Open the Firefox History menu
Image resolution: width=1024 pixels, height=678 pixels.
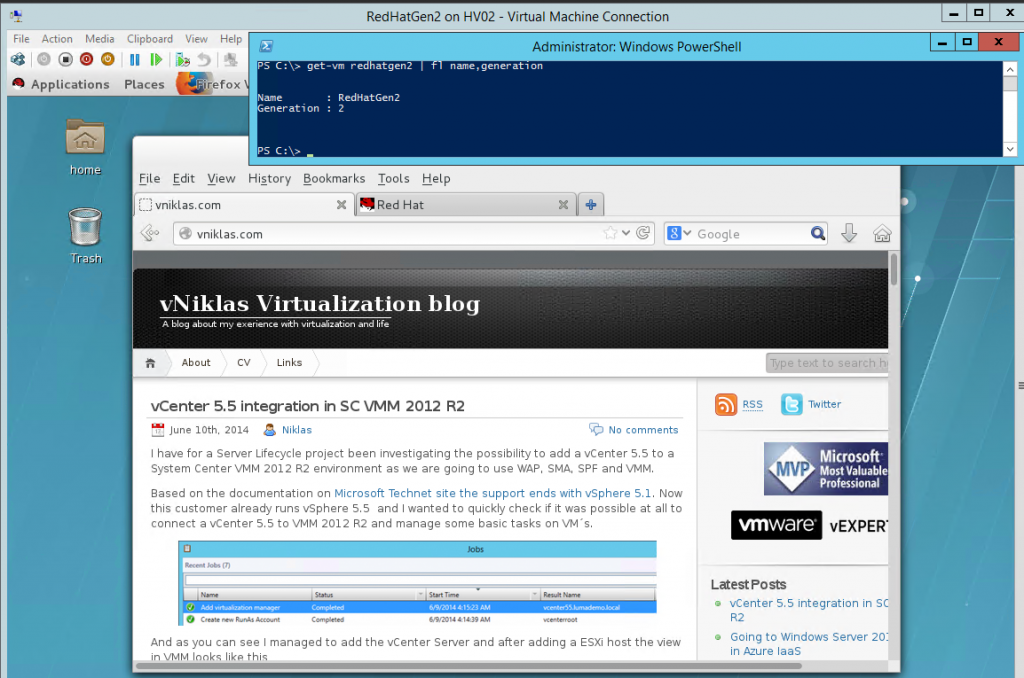coord(269,178)
